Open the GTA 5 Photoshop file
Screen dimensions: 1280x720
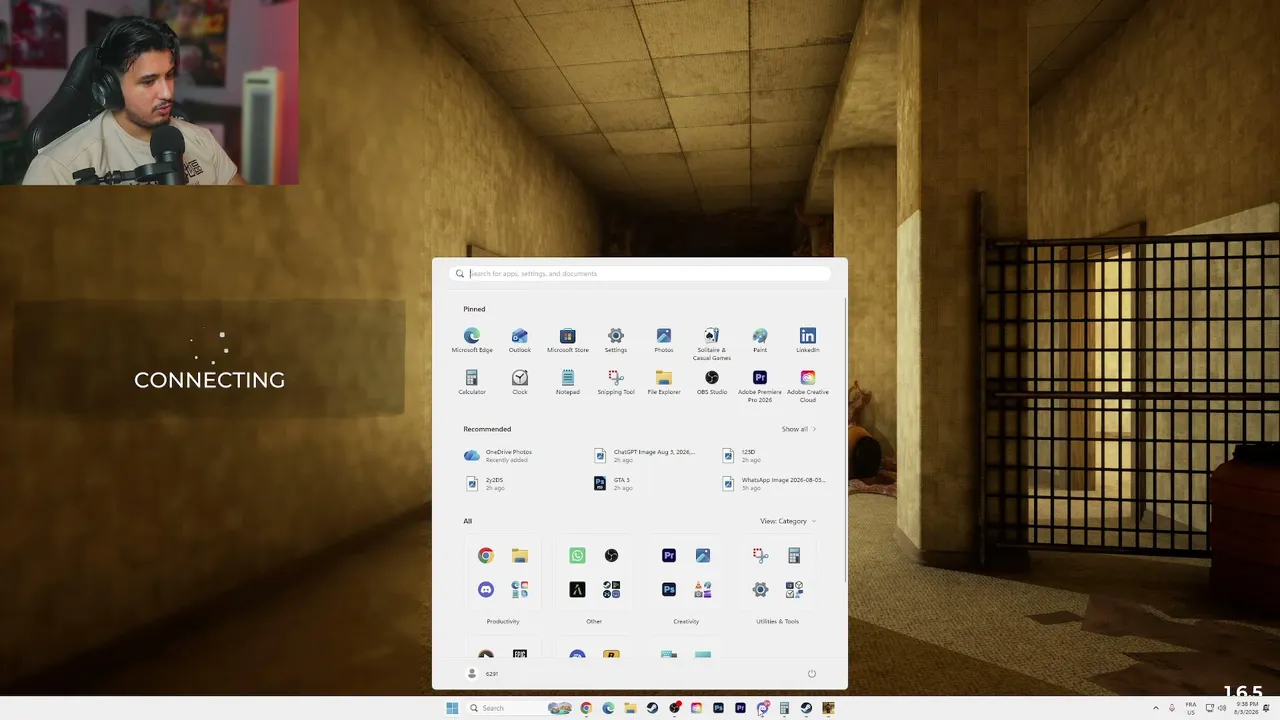[613, 483]
